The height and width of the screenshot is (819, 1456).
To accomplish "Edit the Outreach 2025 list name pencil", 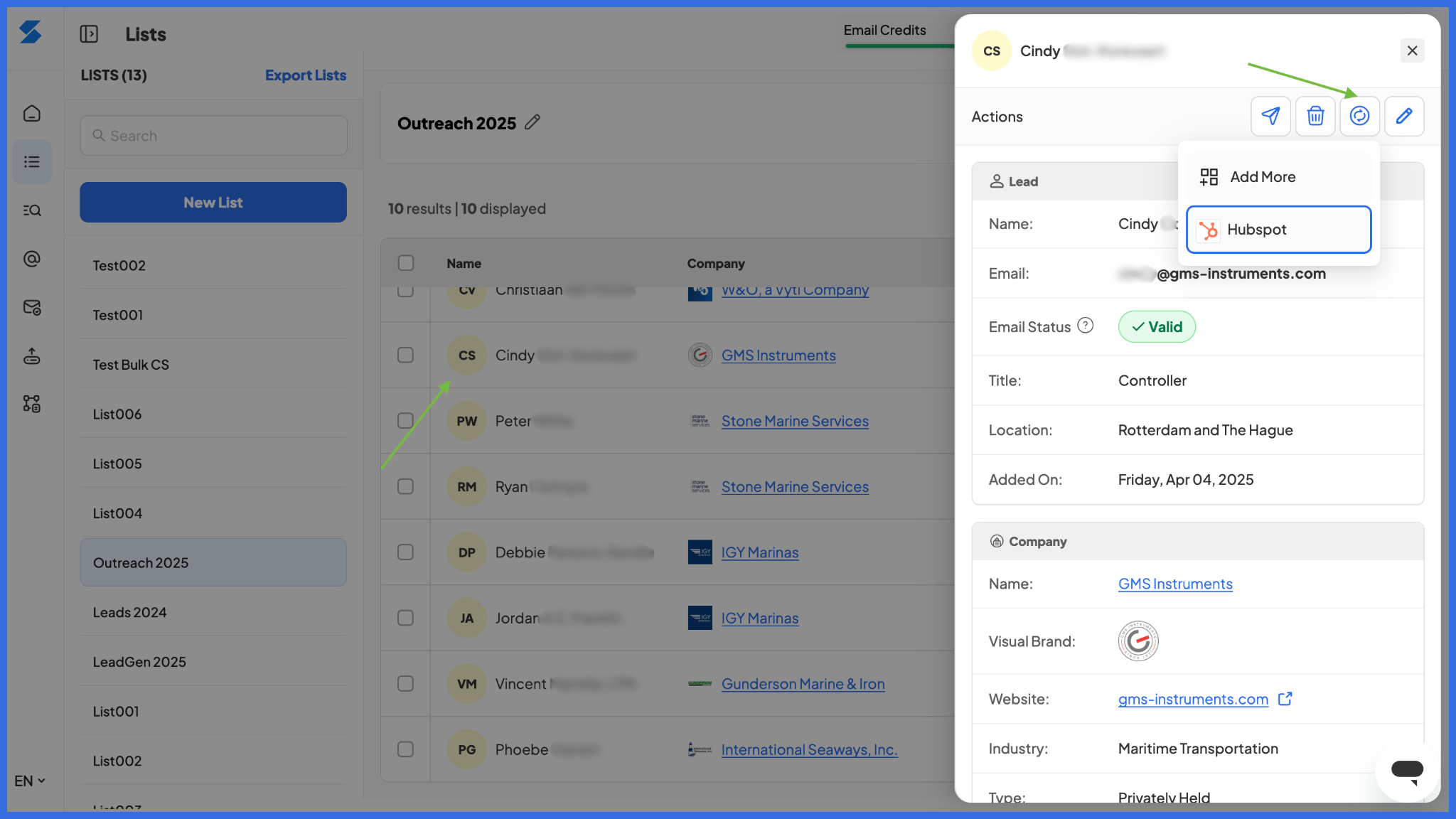I will pos(532,122).
